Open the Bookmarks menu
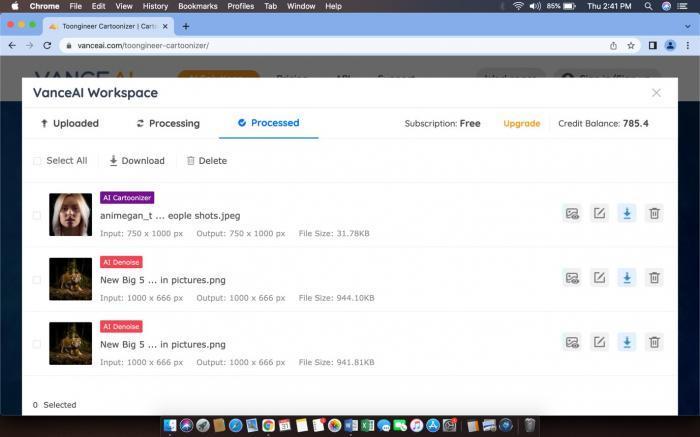Screen dimensions: 700x437 [x=197, y=6]
